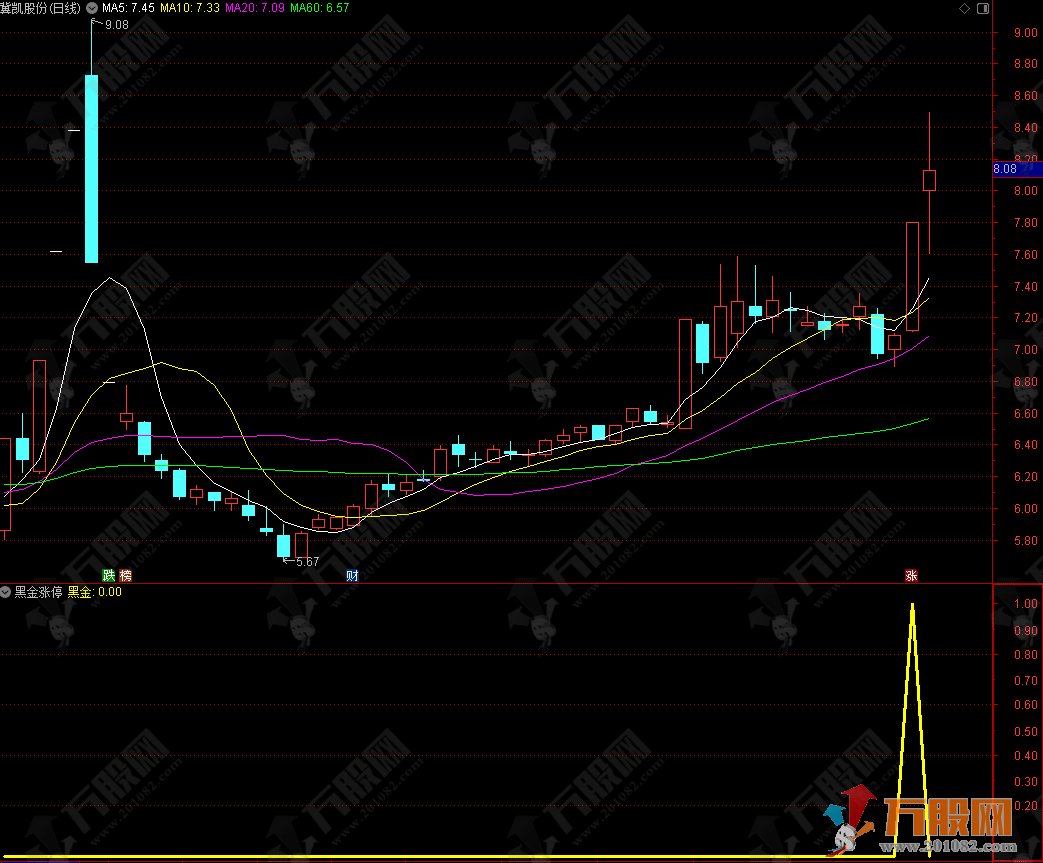The width and height of the screenshot is (1043, 863).
Task: Click the green 跌 event marker
Action: [108, 576]
